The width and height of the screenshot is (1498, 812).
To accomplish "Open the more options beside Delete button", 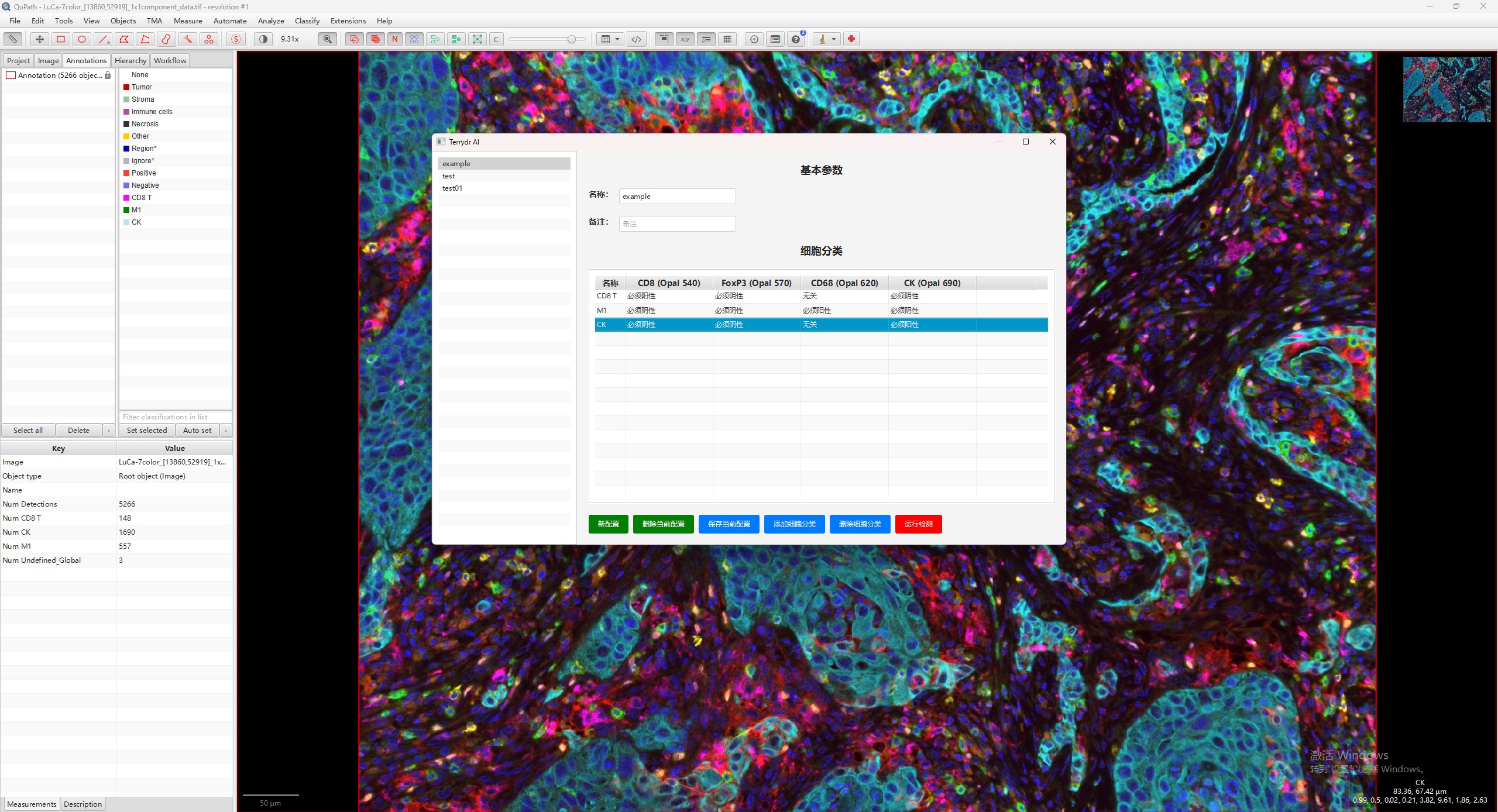I will [x=109, y=430].
